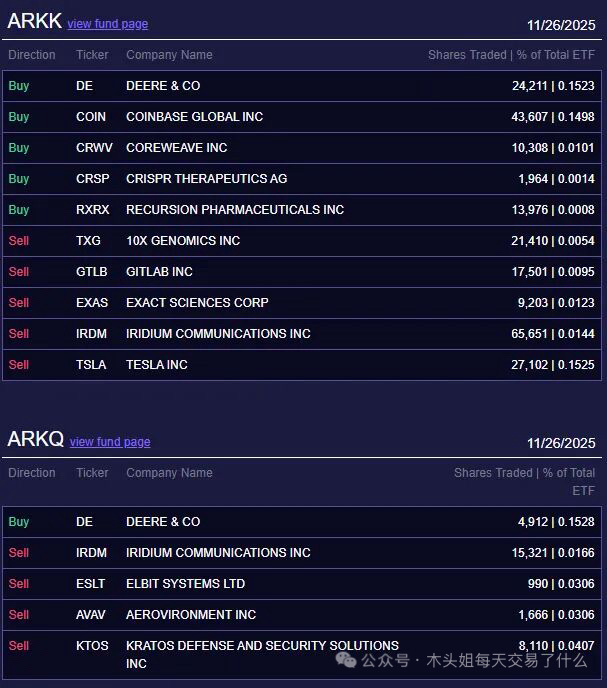Click the Company Name header in ARKQ table
The height and width of the screenshot is (688, 607).
[x=169, y=473]
